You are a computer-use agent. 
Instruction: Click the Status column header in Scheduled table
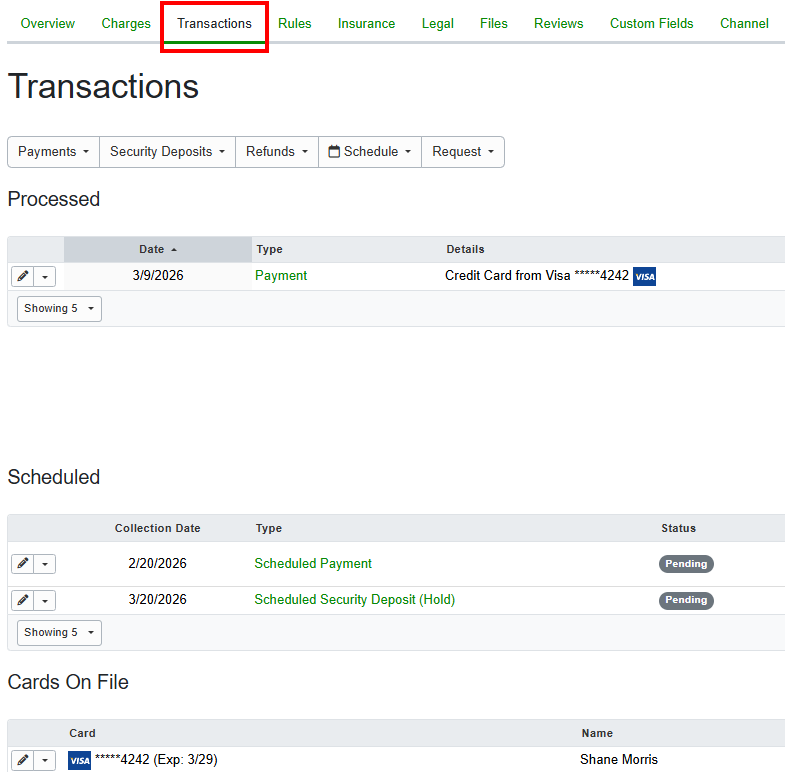(678, 528)
